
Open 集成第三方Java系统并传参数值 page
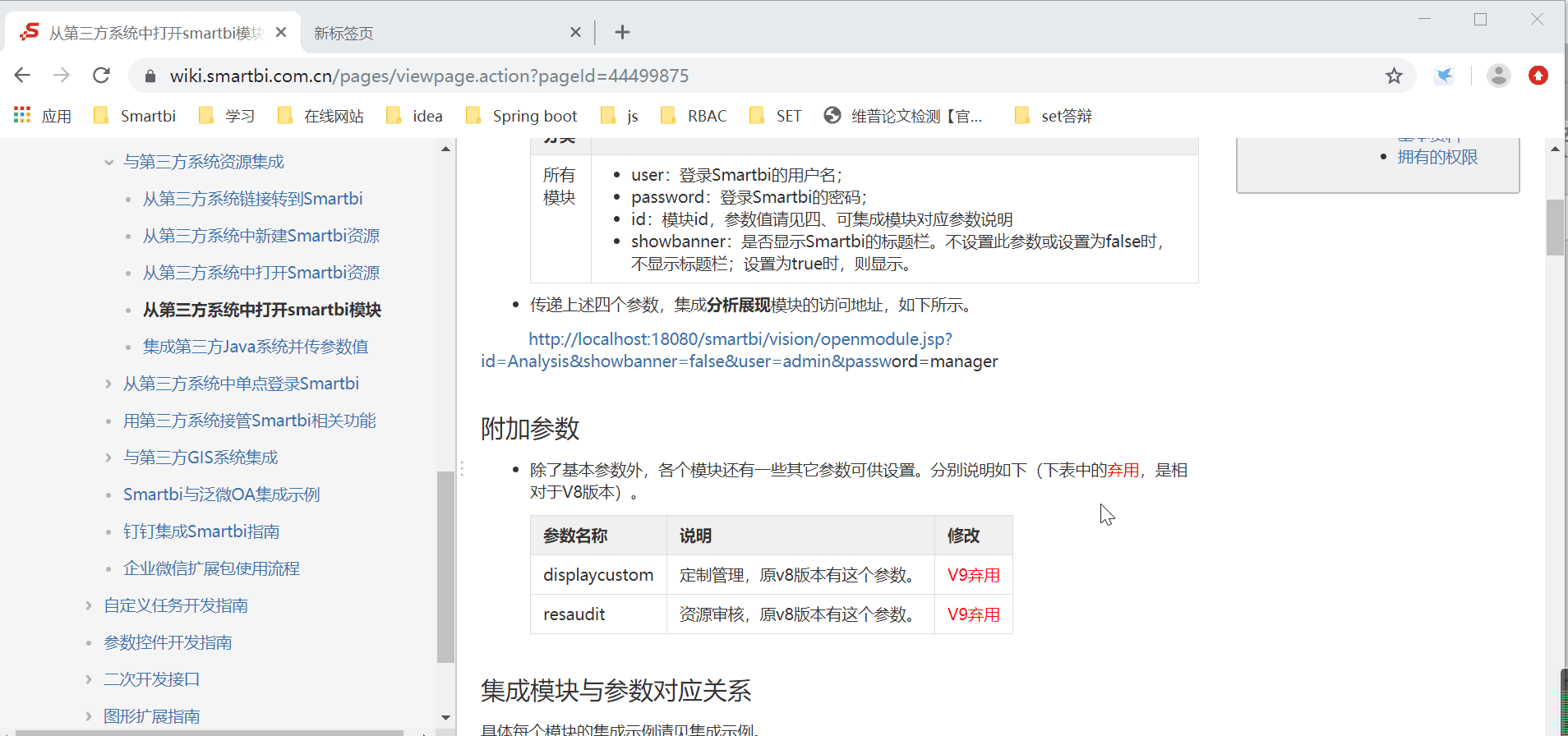pyautogui.click(x=256, y=347)
